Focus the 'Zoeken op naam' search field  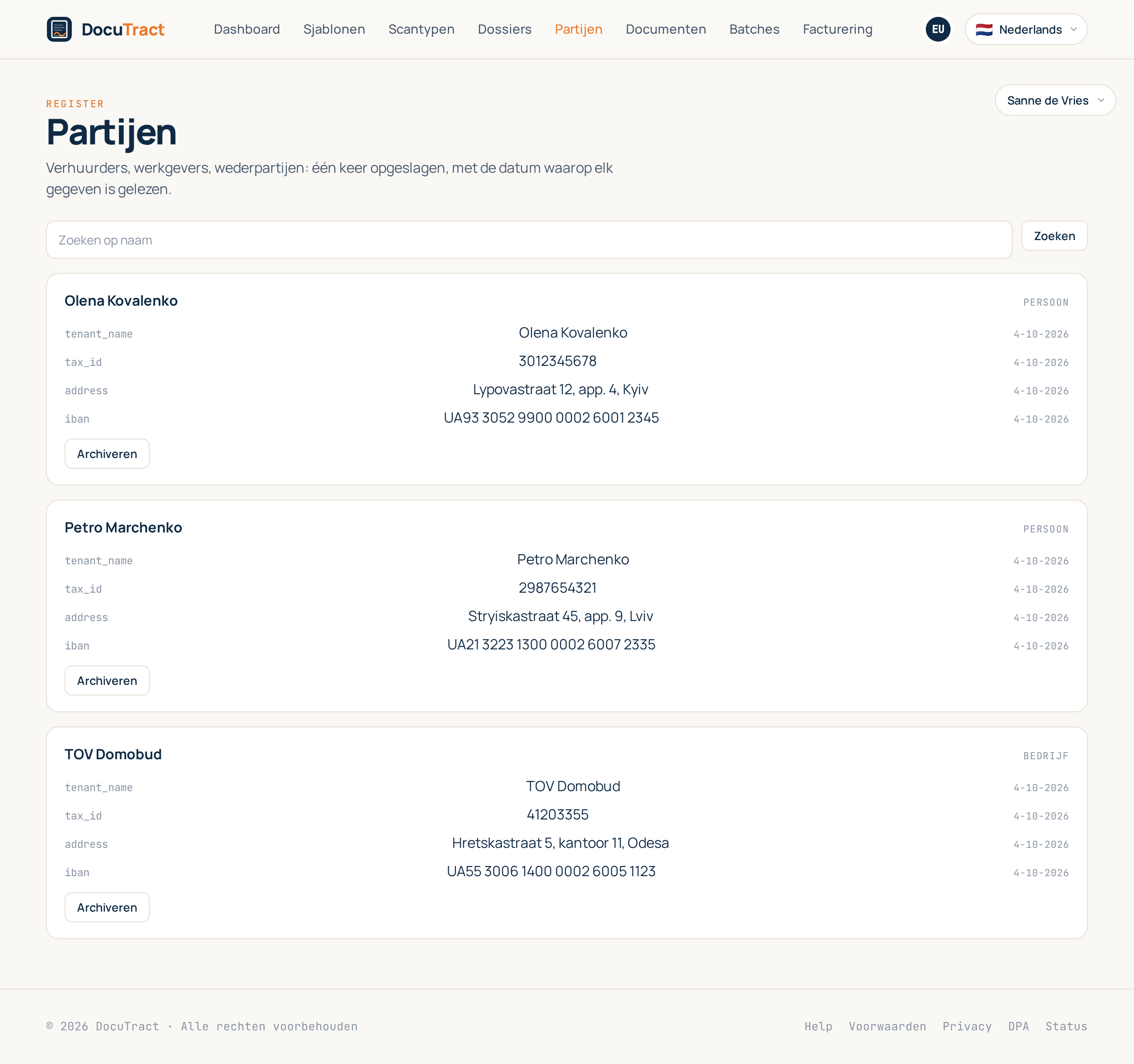click(x=529, y=240)
